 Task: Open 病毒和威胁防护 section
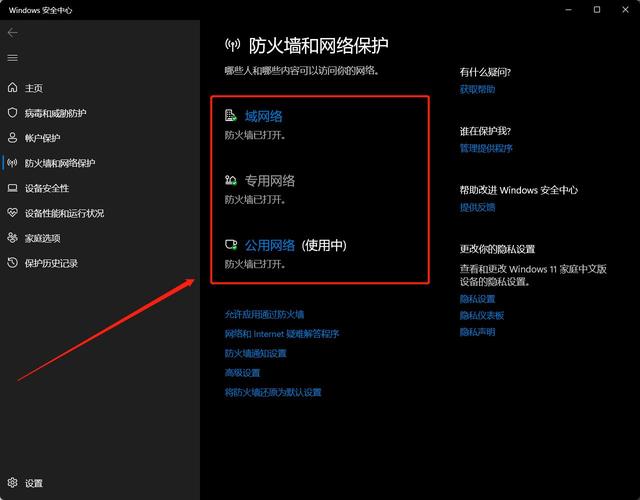[x=56, y=113]
